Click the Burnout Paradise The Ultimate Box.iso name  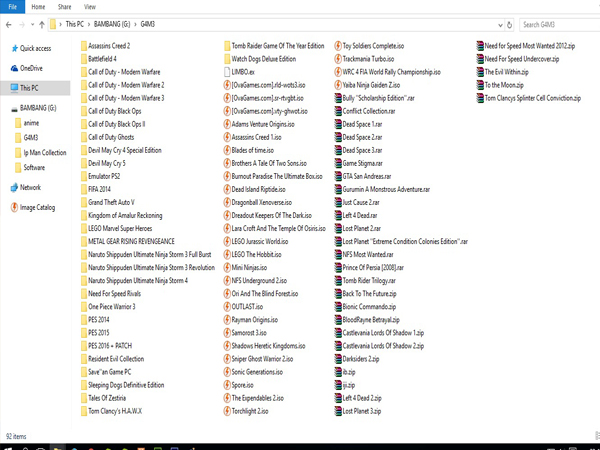[277, 176]
